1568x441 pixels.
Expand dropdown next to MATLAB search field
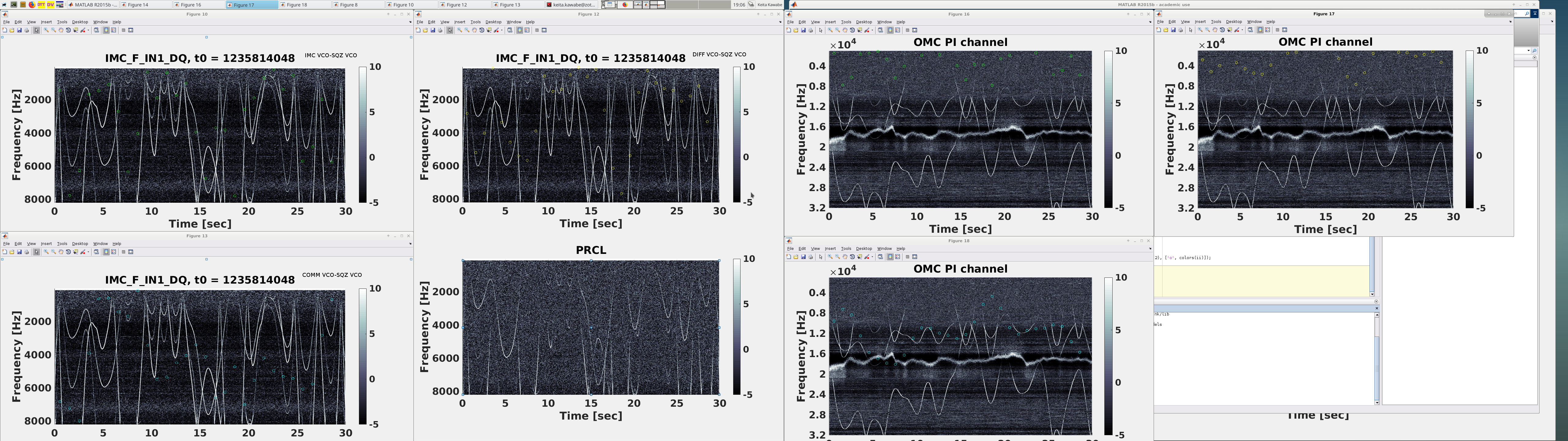tap(1528, 51)
